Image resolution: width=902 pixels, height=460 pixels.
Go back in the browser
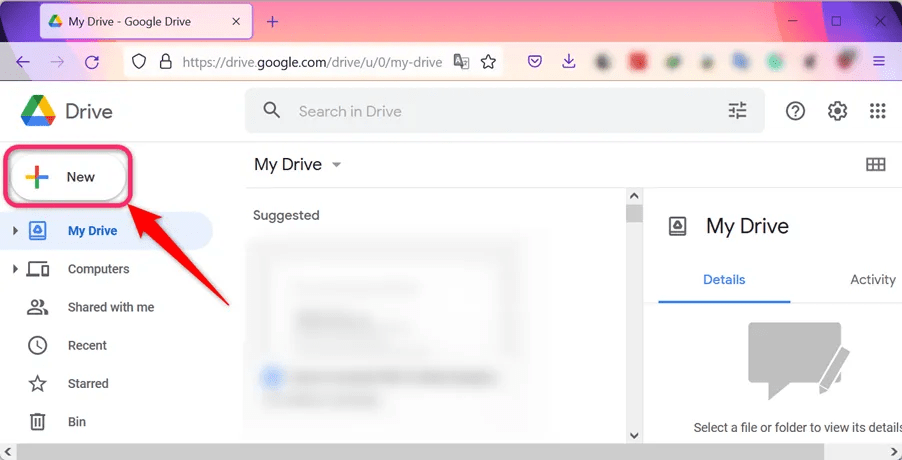(22, 62)
